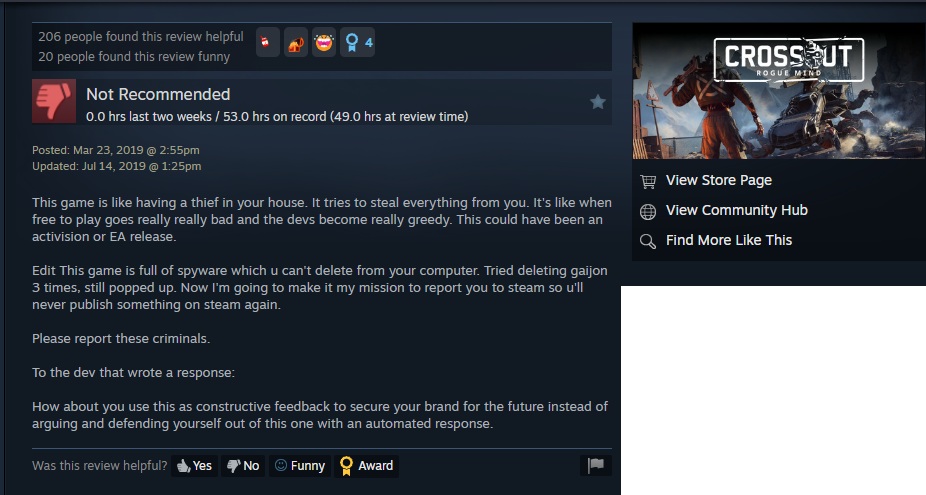The height and width of the screenshot is (495, 926).
Task: Open the View Store Page link
Action: pyautogui.click(x=719, y=180)
